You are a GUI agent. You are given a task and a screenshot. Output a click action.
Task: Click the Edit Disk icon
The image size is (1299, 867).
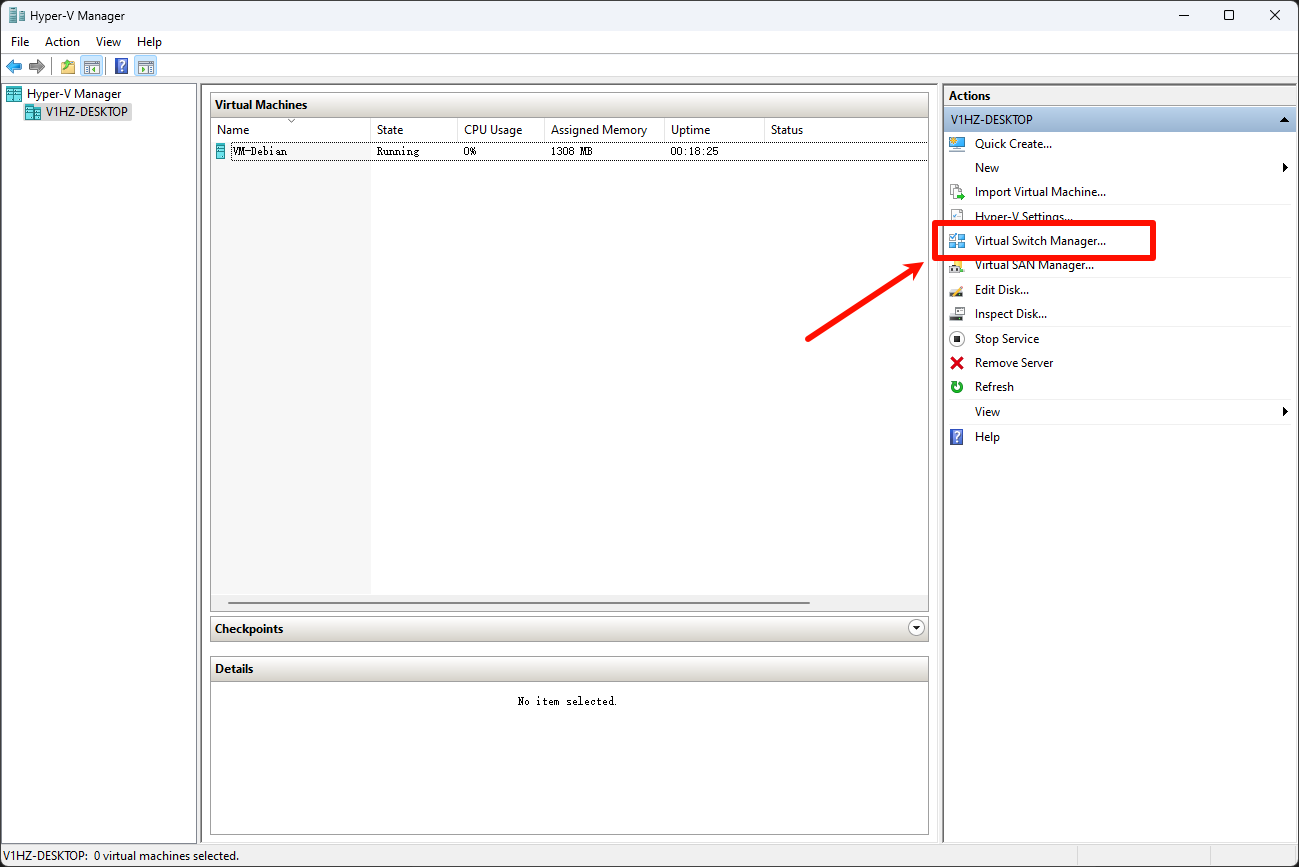(957, 290)
